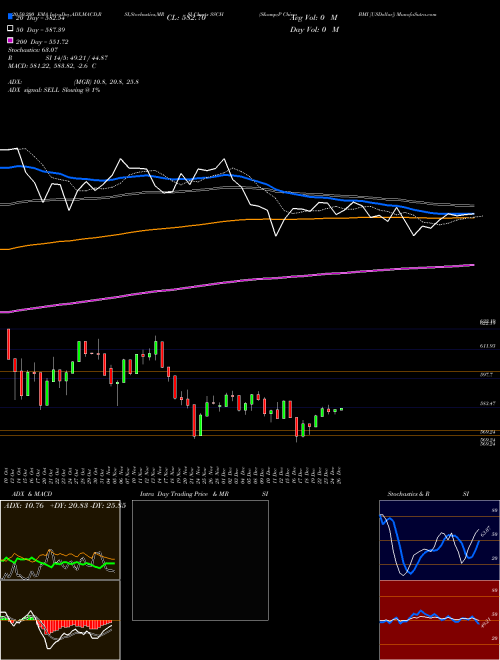Select the '50 Day - 587.39' legend text

point(41,30)
